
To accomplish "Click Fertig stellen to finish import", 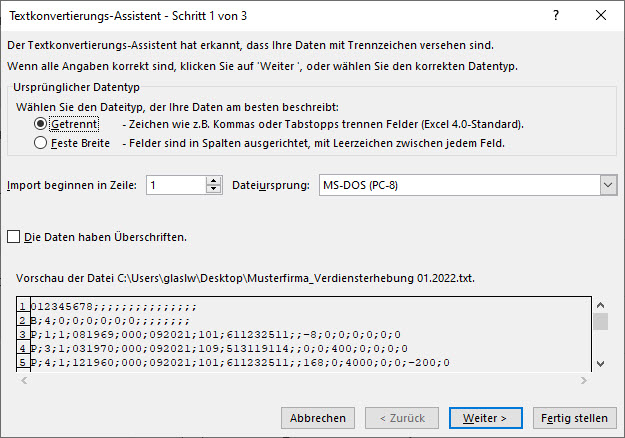I will point(574,418).
